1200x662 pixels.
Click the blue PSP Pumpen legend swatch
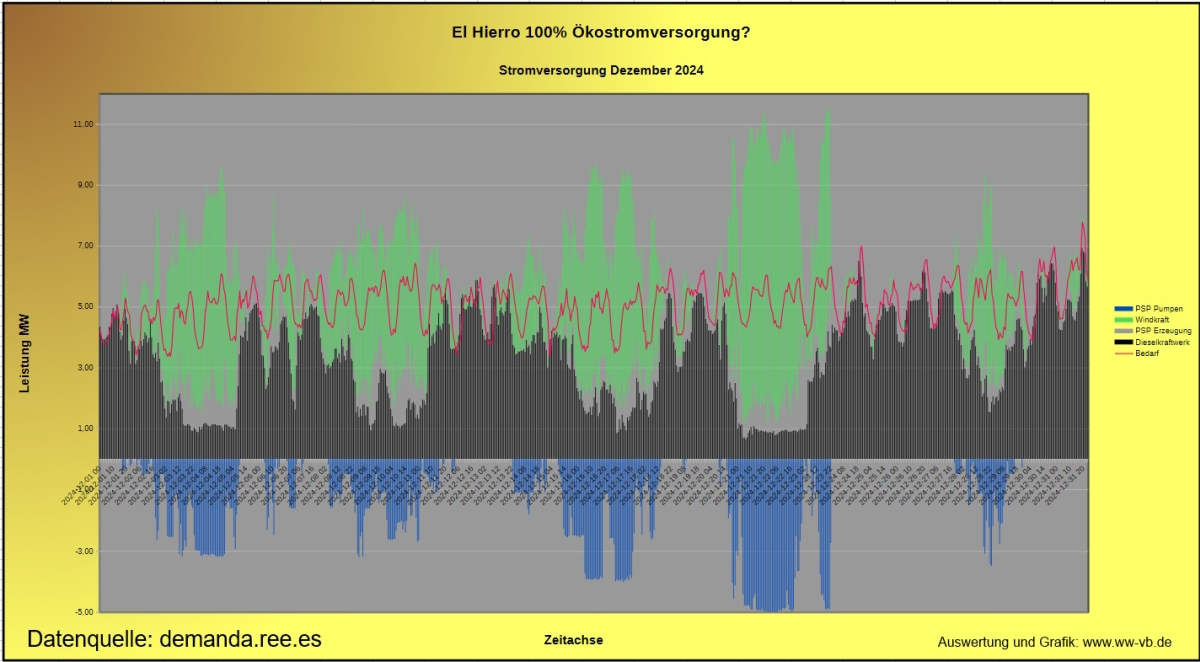point(1123,309)
